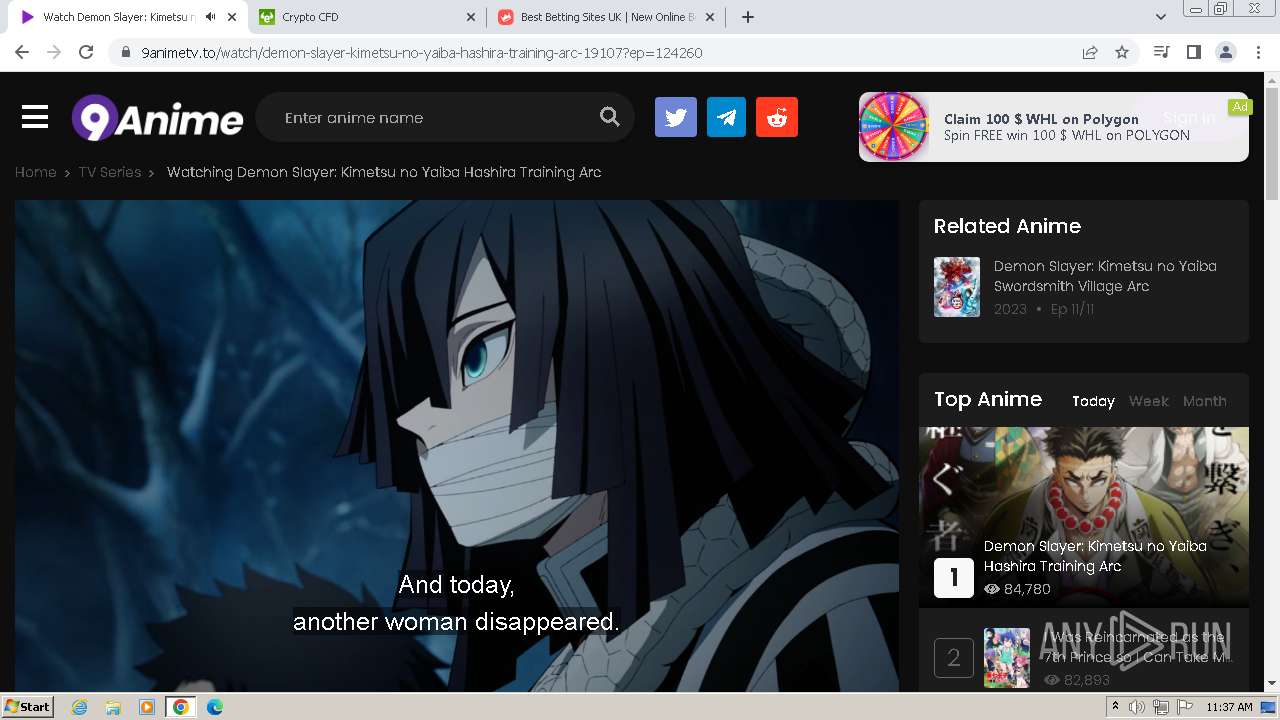Close the Crypto CFD tab
The image size is (1280, 720).
[472, 17]
